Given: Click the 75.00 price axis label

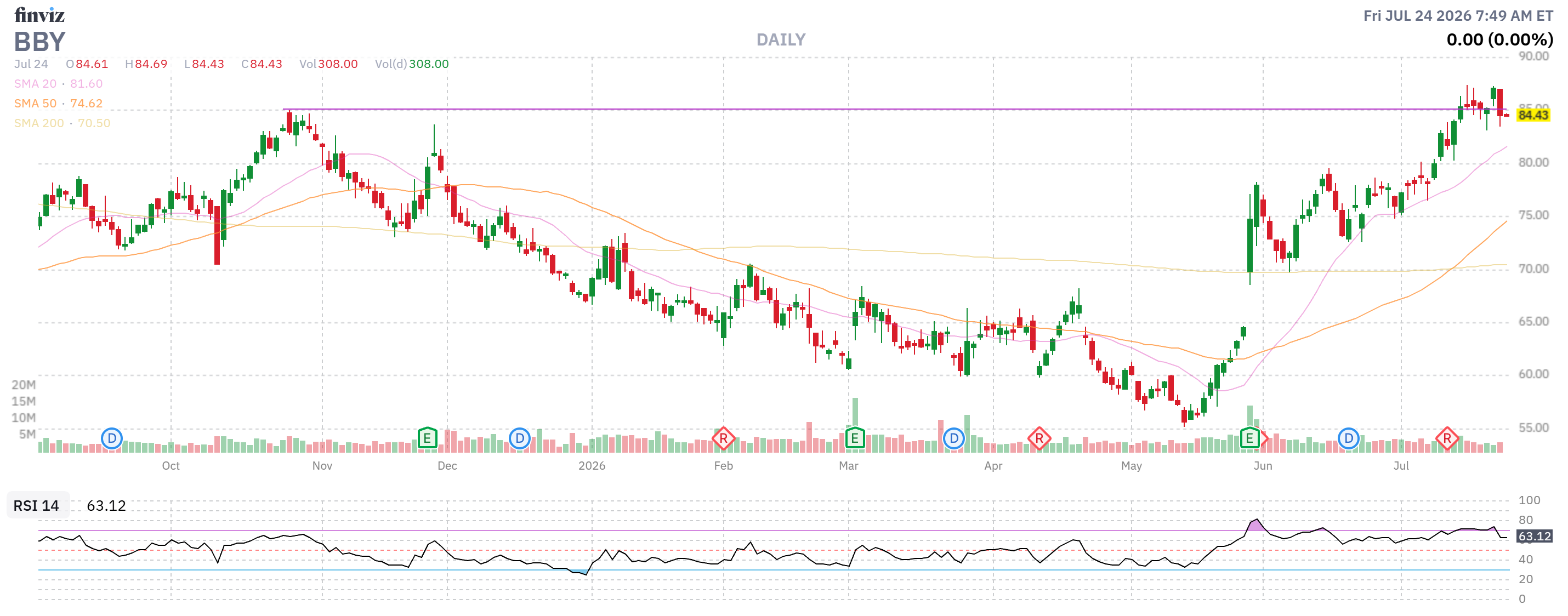Looking at the screenshot, I should 1533,215.
